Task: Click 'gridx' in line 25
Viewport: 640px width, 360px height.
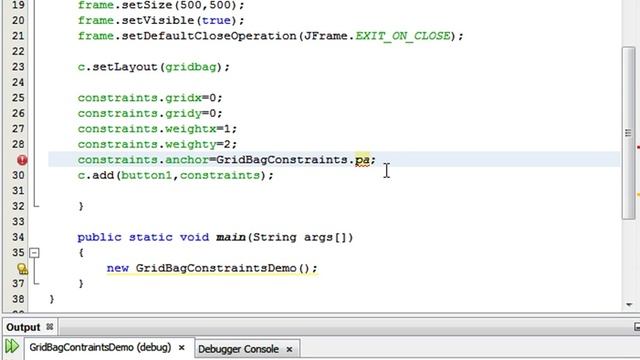Action: [183, 98]
